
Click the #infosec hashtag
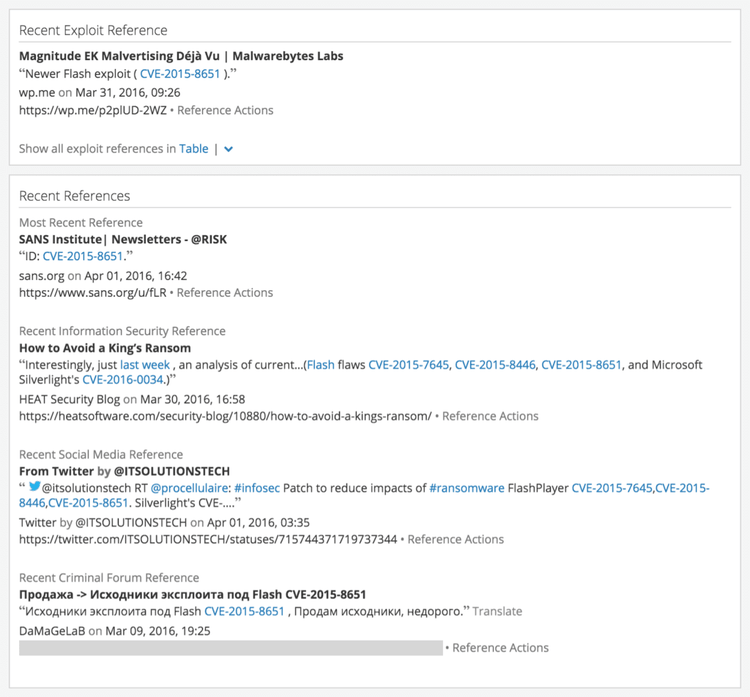257,489
